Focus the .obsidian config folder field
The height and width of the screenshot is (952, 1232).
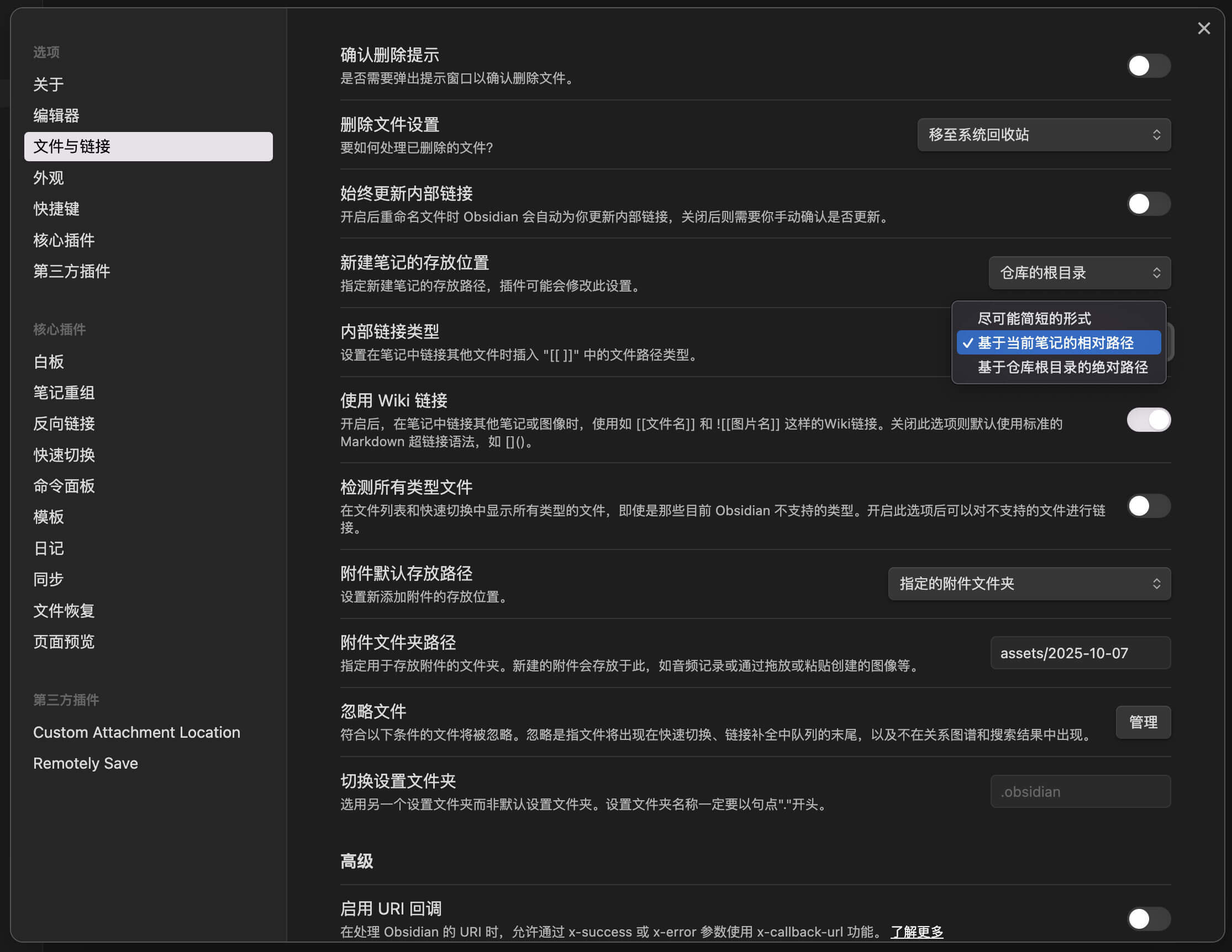1080,791
